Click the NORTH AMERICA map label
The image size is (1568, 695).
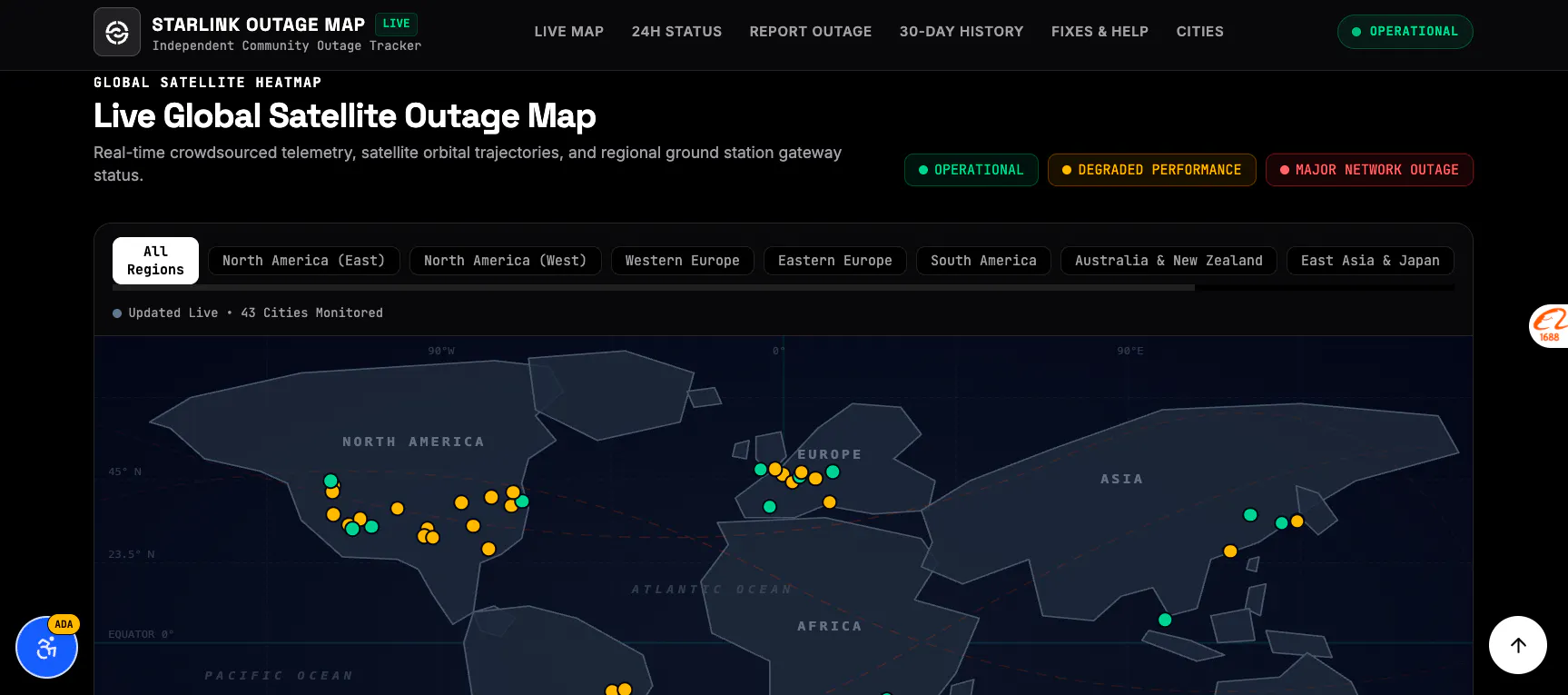point(413,442)
